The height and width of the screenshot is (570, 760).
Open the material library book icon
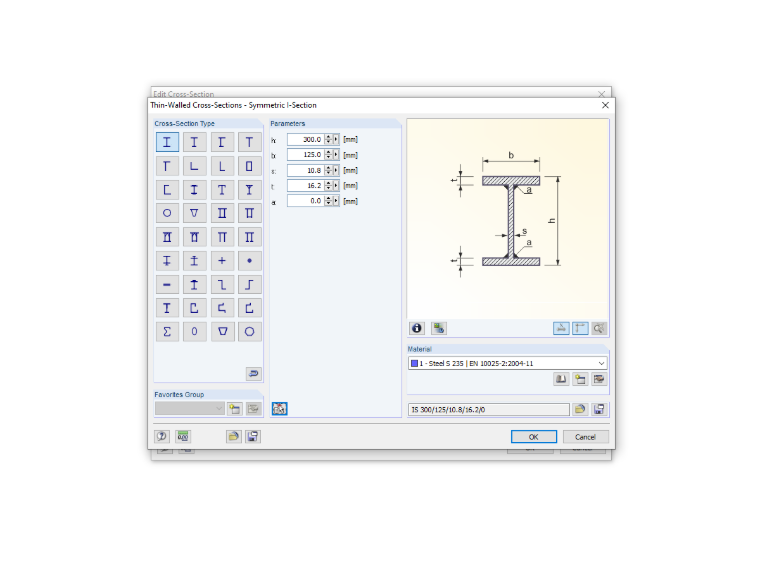(561, 379)
